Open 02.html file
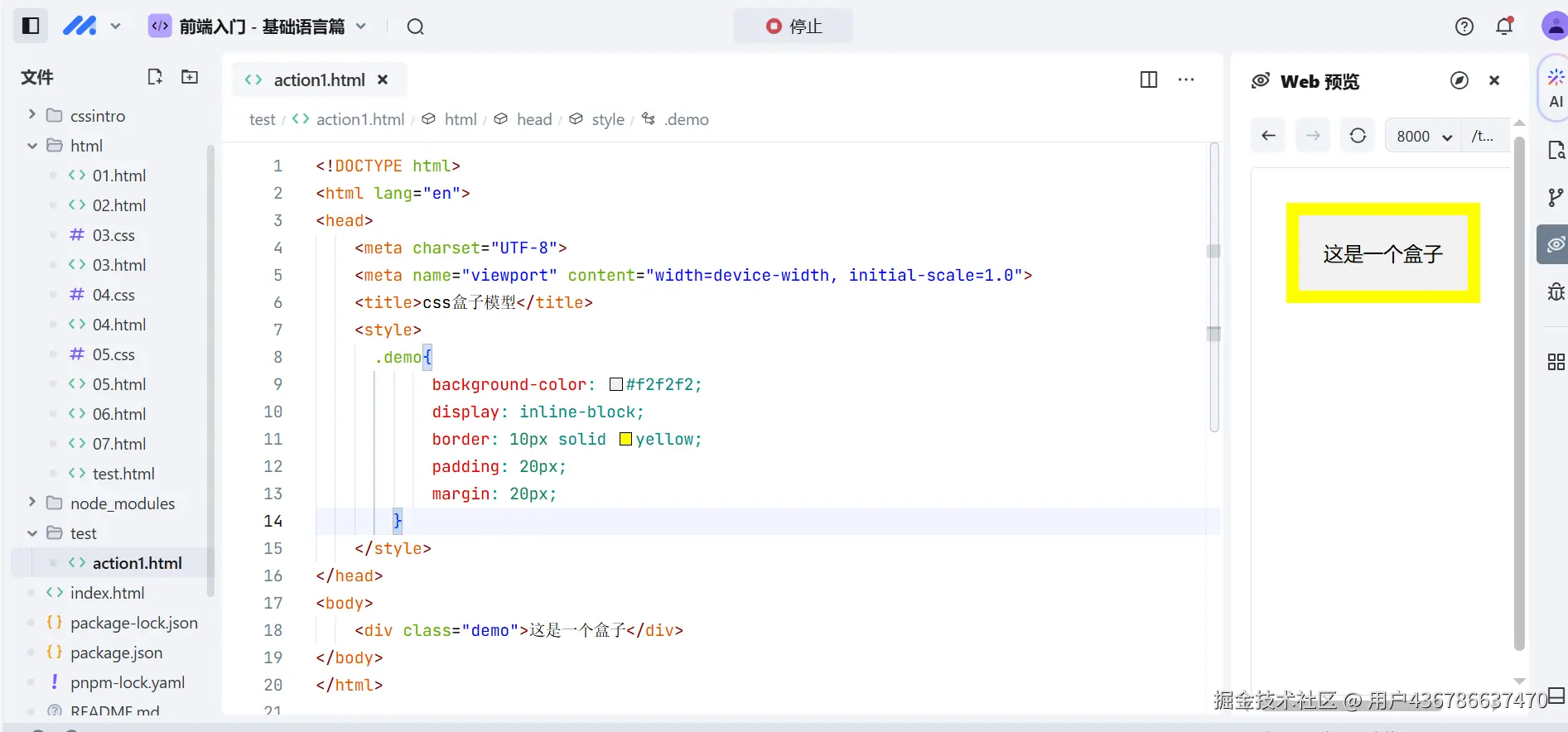Image resolution: width=1568 pixels, height=732 pixels. click(x=118, y=205)
